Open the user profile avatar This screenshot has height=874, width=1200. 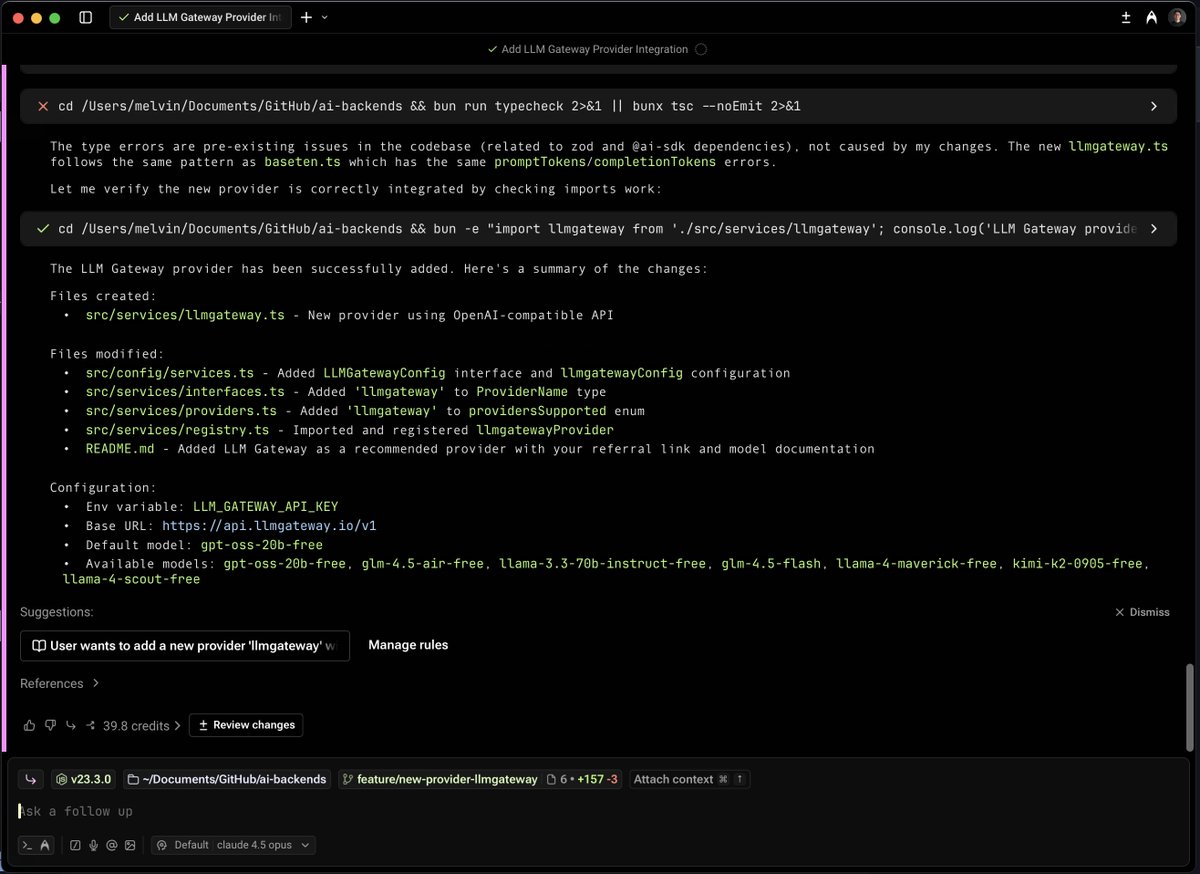pos(1177,18)
